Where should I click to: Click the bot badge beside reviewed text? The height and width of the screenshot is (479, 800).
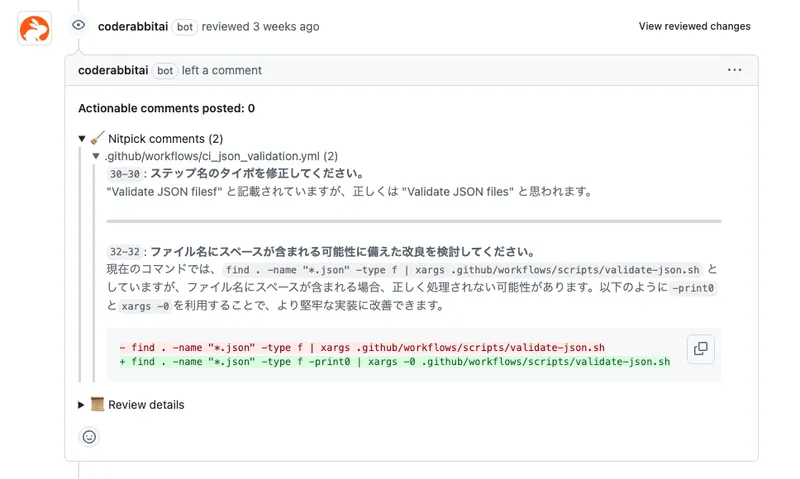coord(185,27)
